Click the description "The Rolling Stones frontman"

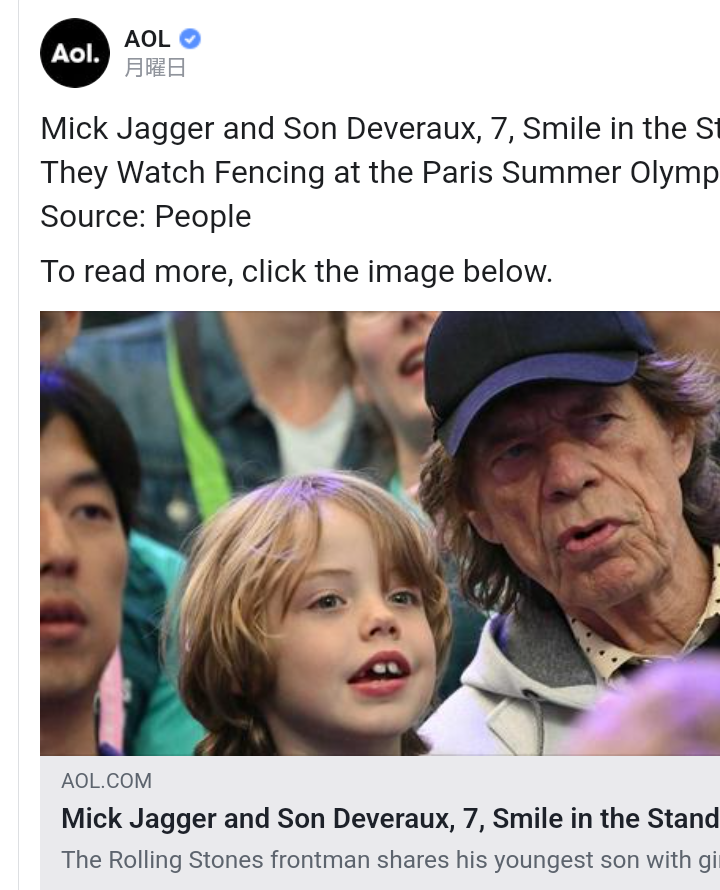(391, 859)
